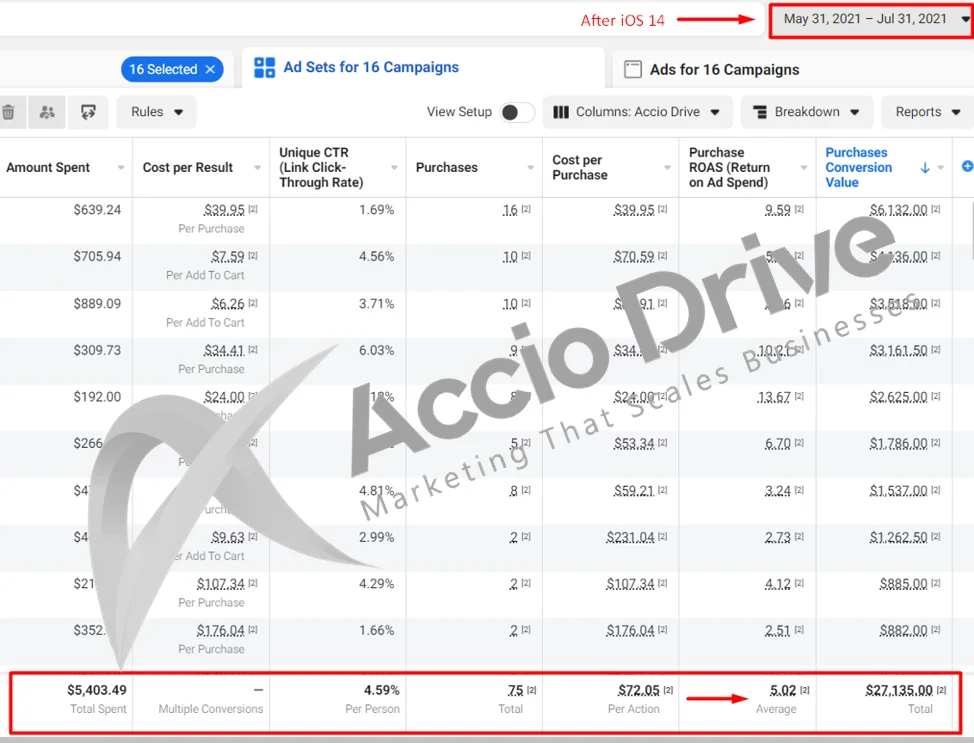This screenshot has width=974, height=743.
Task: Click the sort arrow on Purchases Conversion Value
Action: [924, 168]
